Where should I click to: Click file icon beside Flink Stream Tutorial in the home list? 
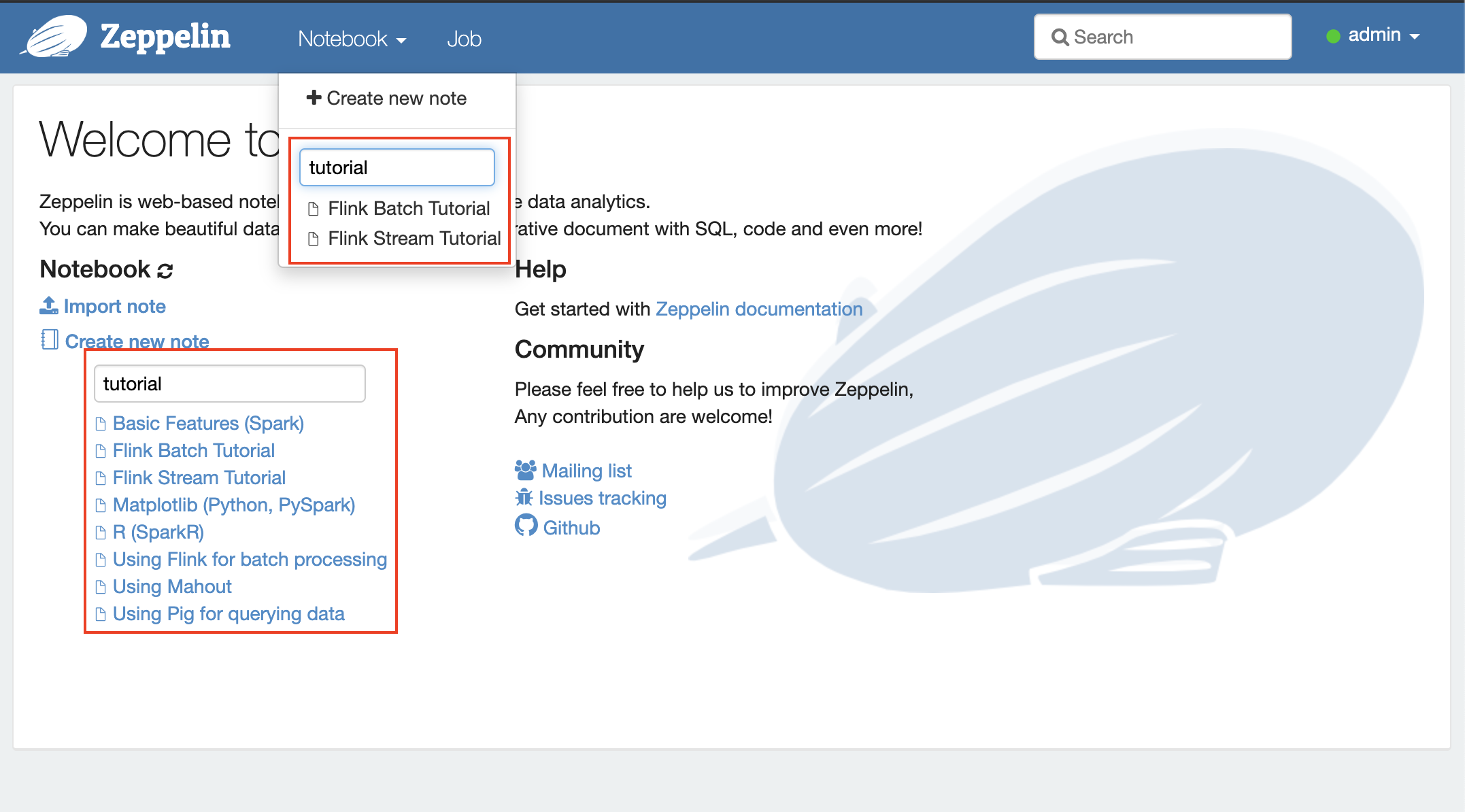[x=101, y=478]
